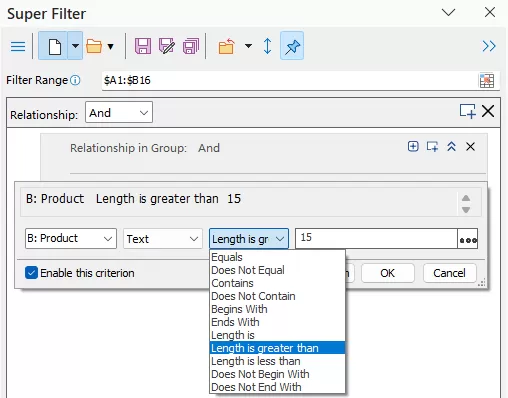Click the Open scenario folder icon
The width and height of the screenshot is (508, 398).
point(94,46)
